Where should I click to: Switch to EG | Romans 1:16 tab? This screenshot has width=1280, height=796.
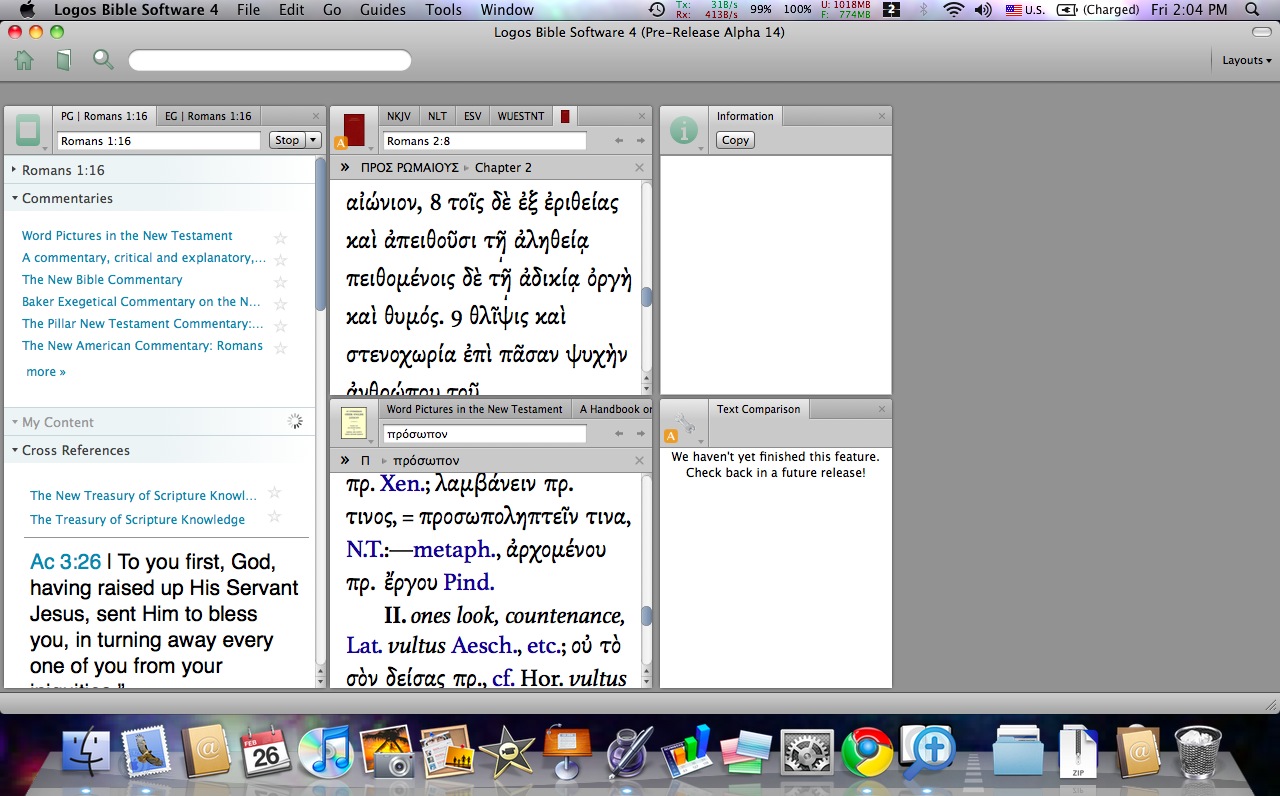[x=208, y=116]
